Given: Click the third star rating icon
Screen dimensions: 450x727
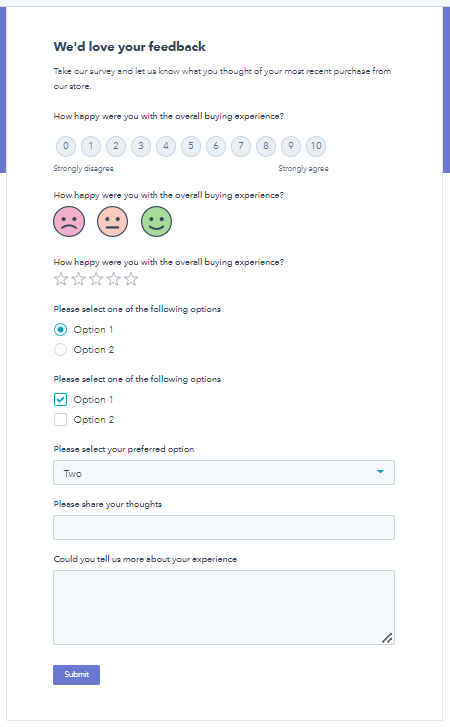Looking at the screenshot, I should (x=96, y=279).
